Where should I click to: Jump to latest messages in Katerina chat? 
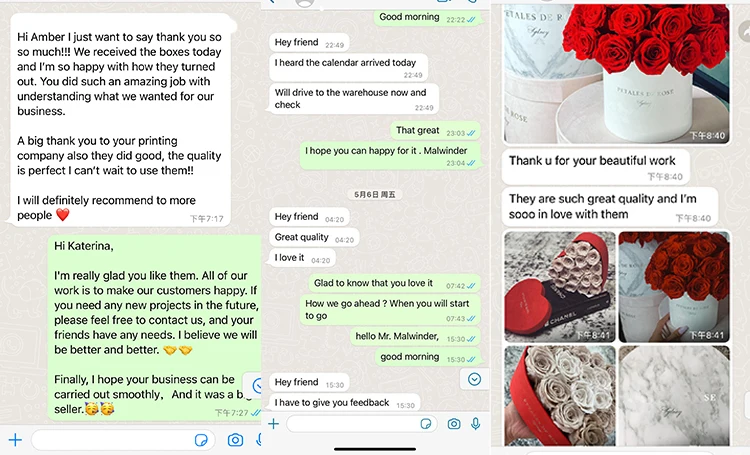tap(254, 385)
